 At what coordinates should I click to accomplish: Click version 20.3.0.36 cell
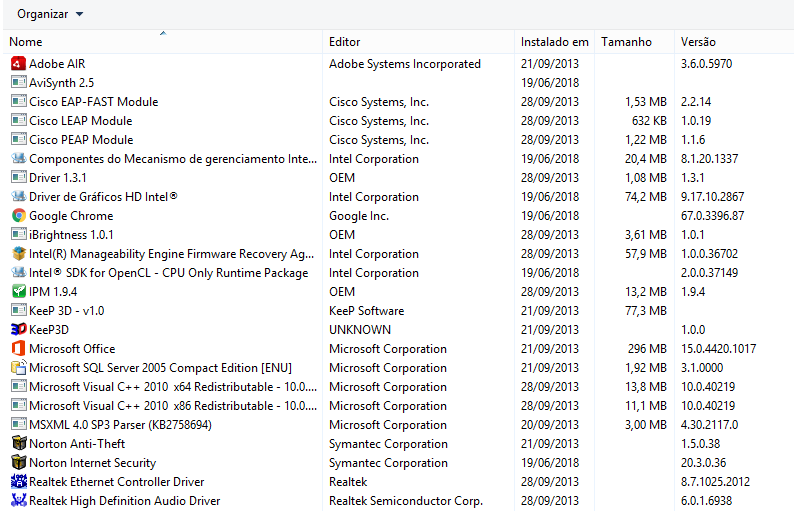703,463
